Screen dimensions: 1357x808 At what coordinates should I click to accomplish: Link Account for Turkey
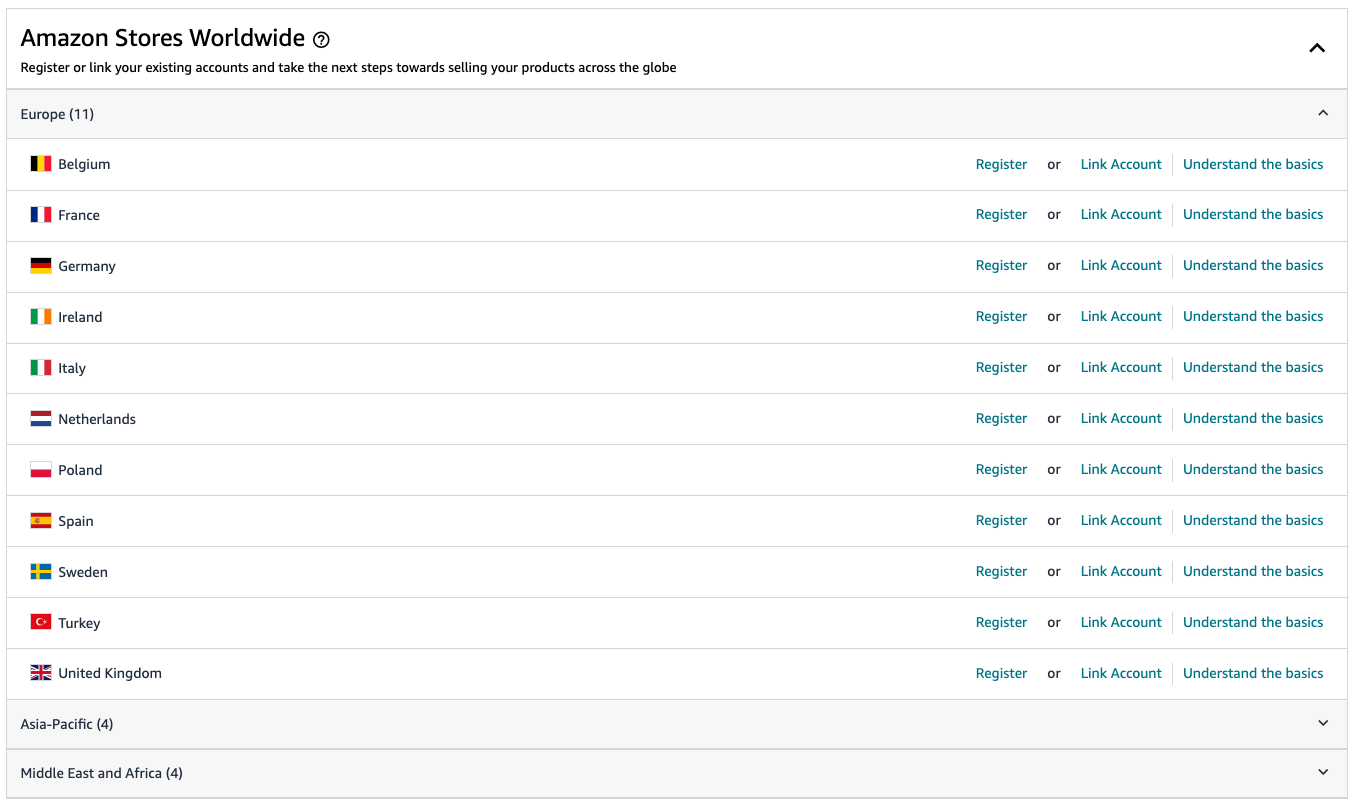[1121, 622]
